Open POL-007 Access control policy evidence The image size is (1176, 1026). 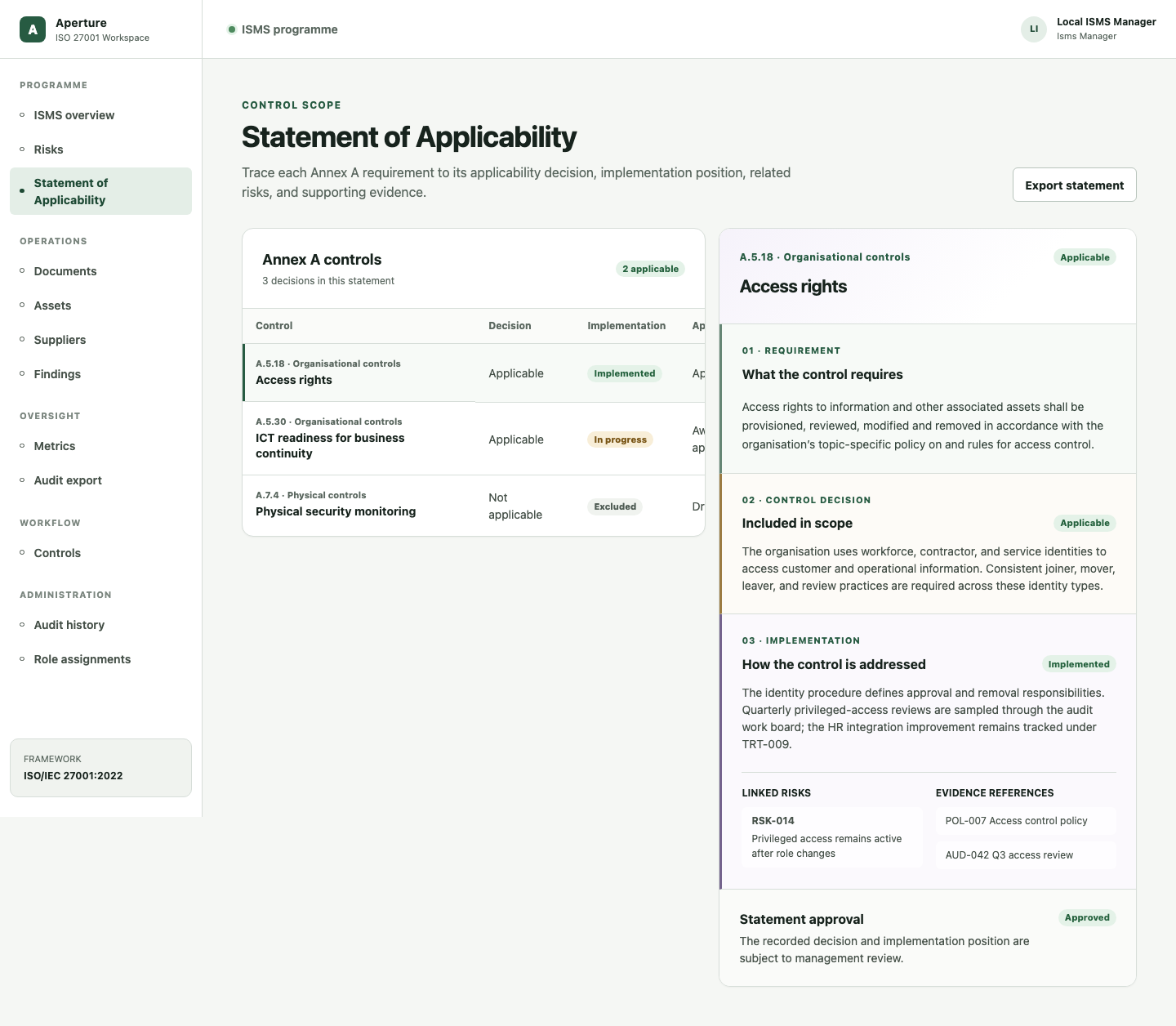(1026, 821)
